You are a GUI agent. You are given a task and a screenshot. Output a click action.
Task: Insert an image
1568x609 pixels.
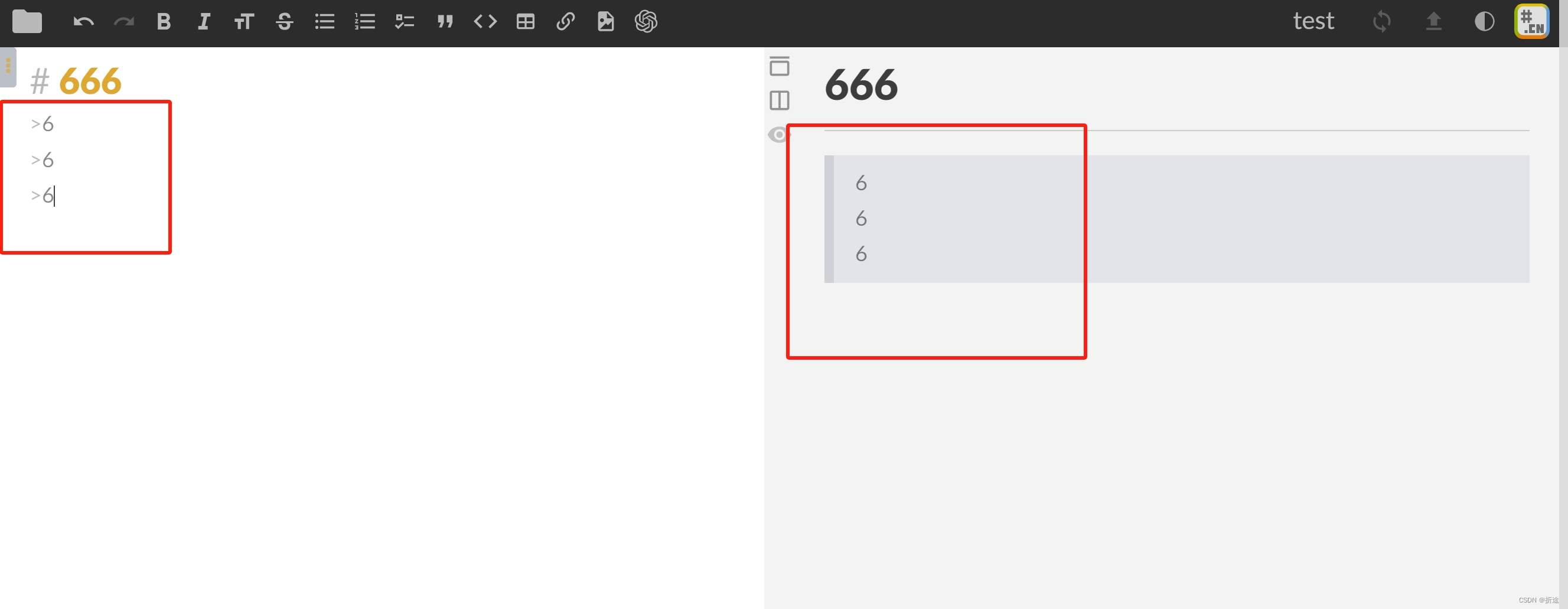click(606, 22)
